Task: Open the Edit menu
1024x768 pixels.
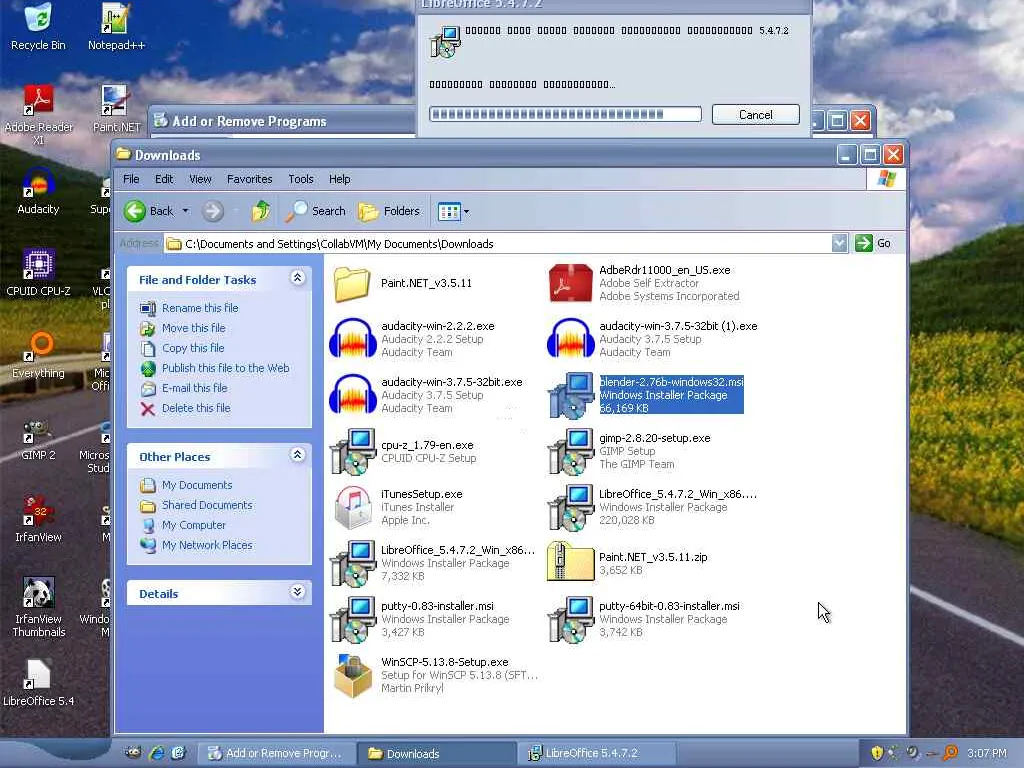Action: (x=164, y=179)
